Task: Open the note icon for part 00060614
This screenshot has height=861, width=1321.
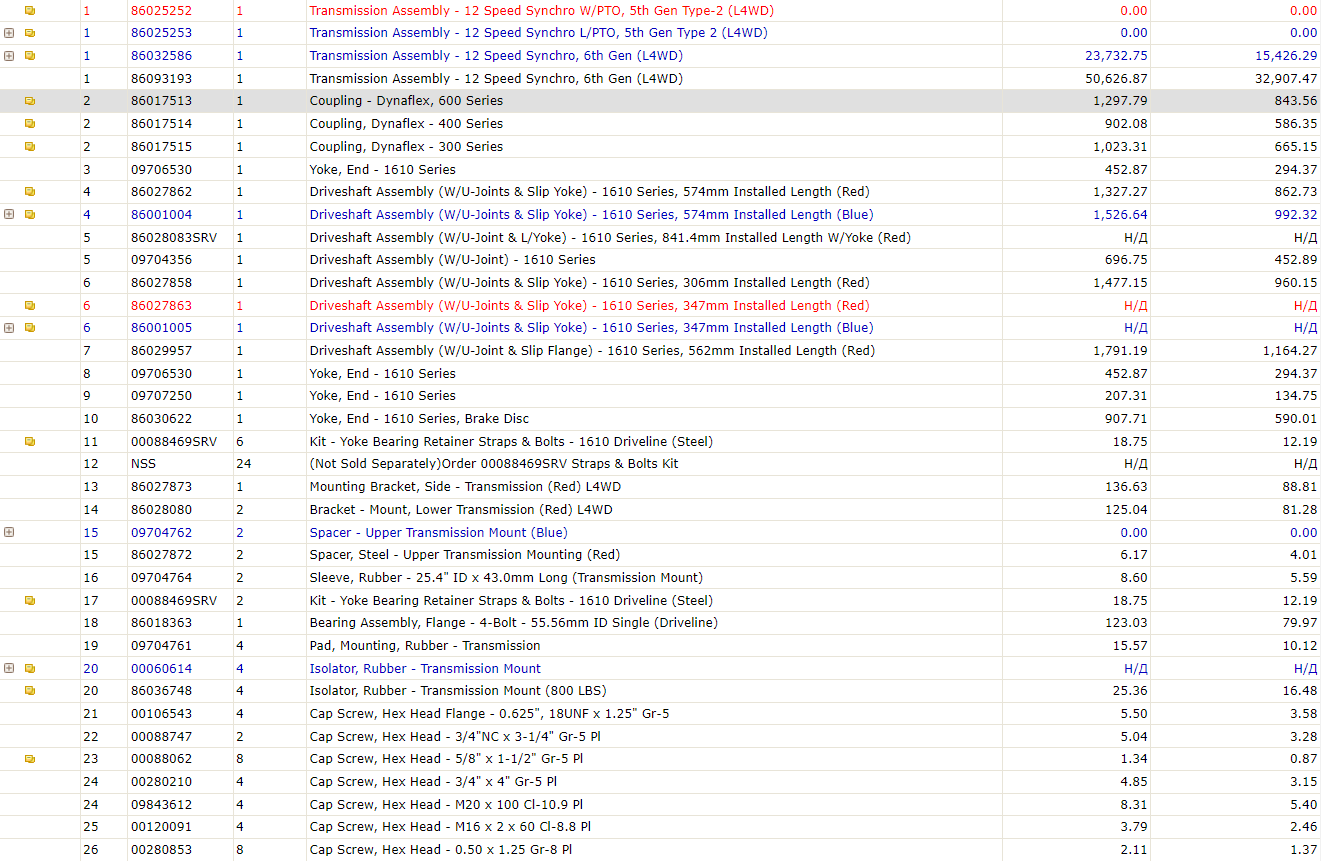Action: tap(30, 668)
